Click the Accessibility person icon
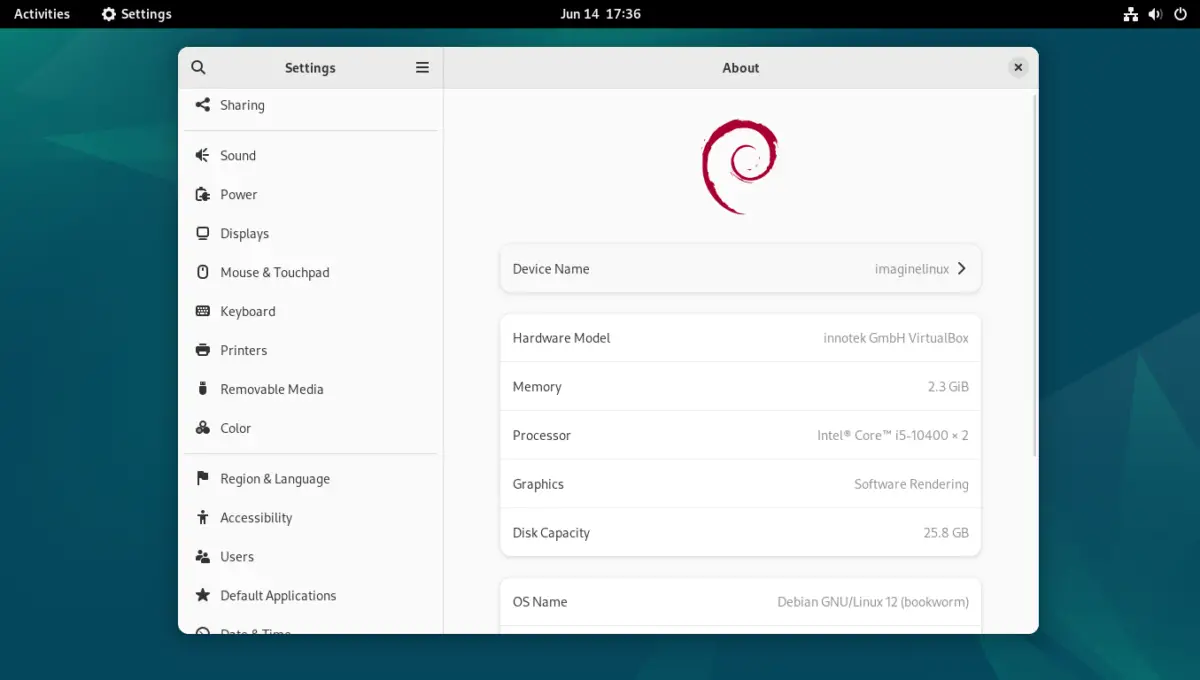The image size is (1200, 680). coord(202,517)
